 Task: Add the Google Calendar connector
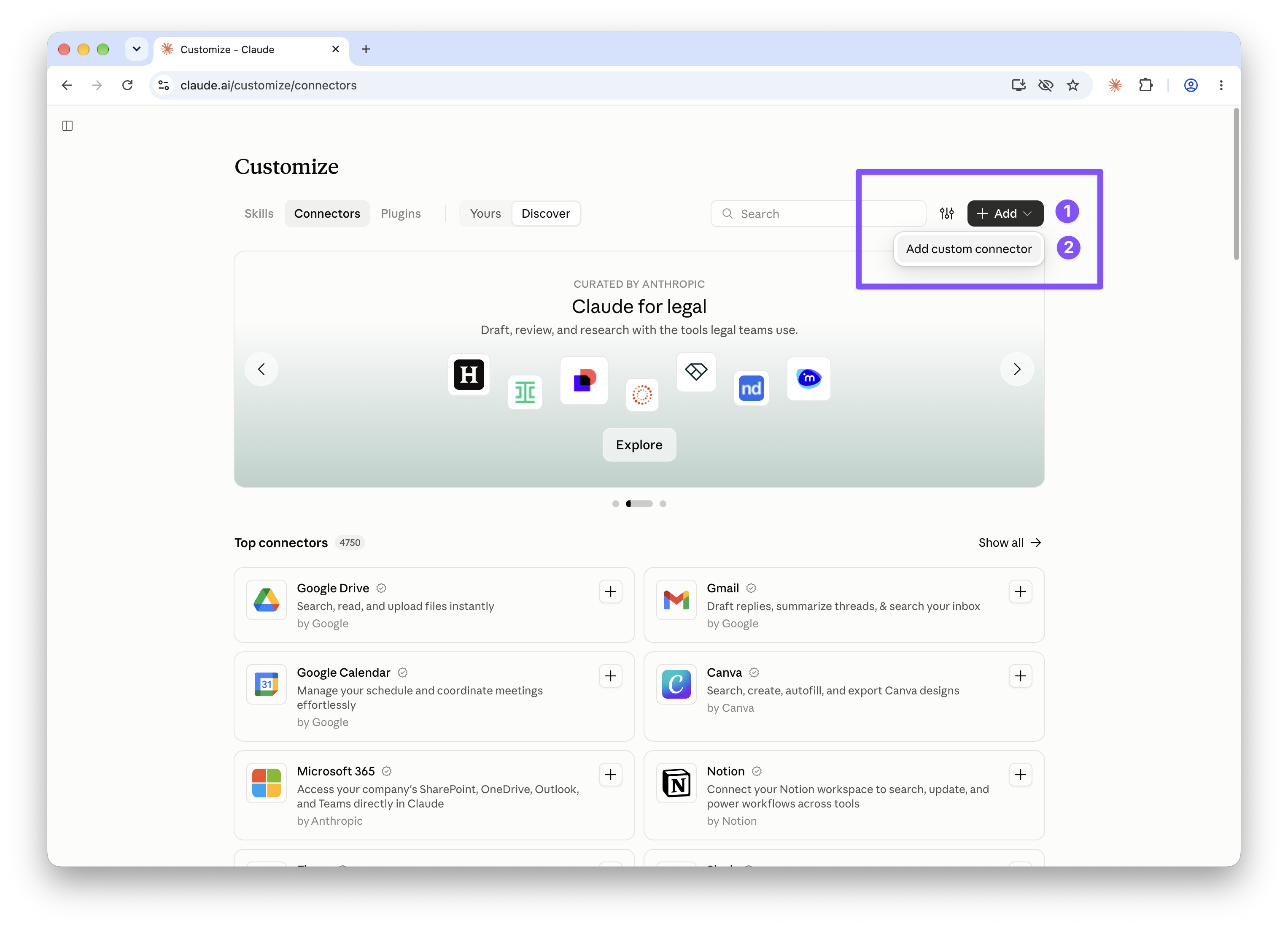pyautogui.click(x=611, y=675)
